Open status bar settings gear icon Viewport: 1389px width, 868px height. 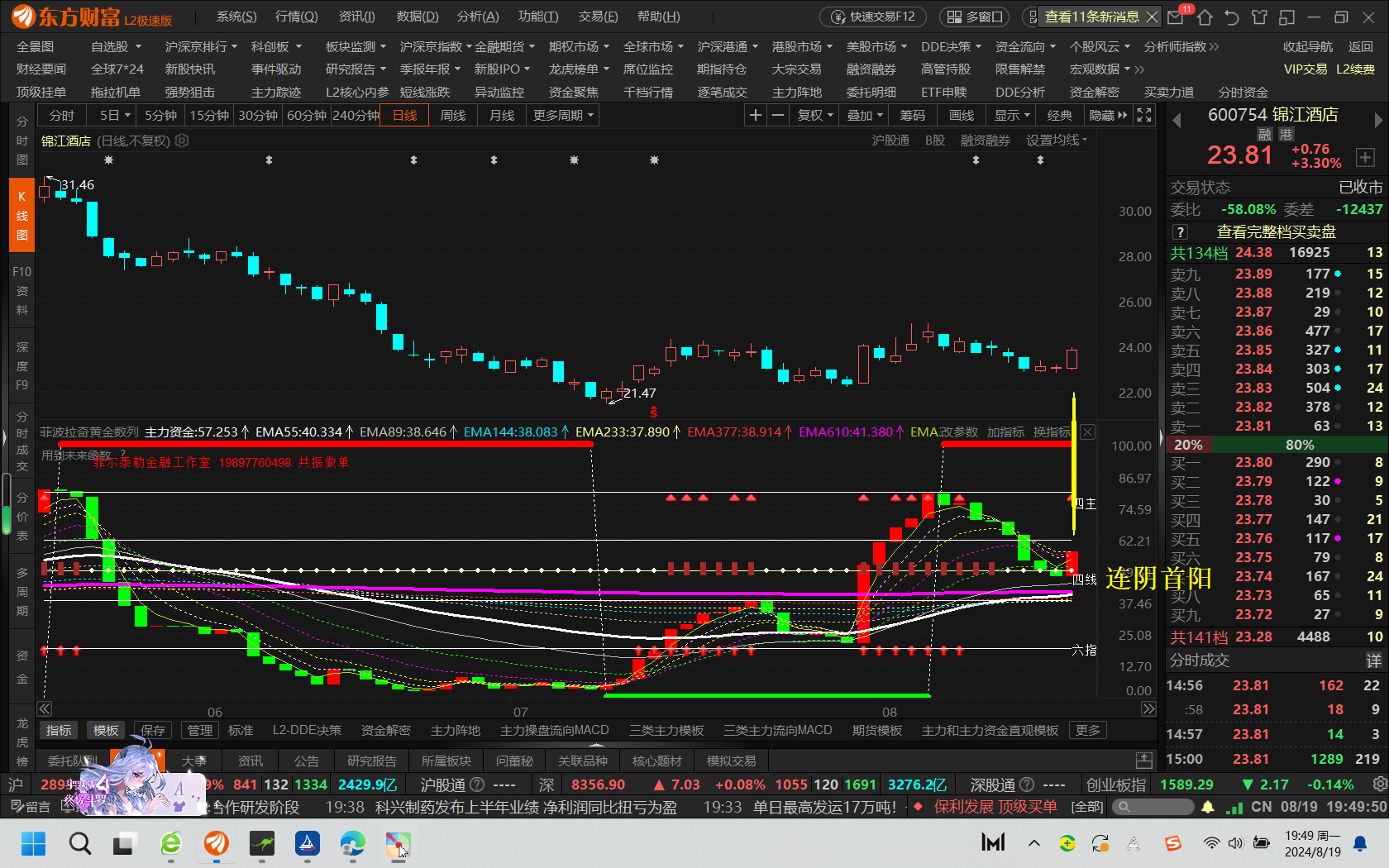pos(1379,784)
